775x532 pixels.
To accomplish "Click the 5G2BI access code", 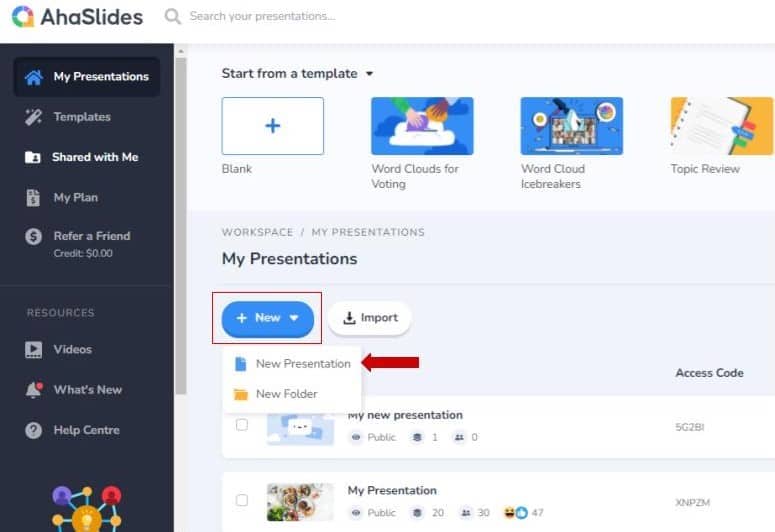I will click(x=689, y=427).
